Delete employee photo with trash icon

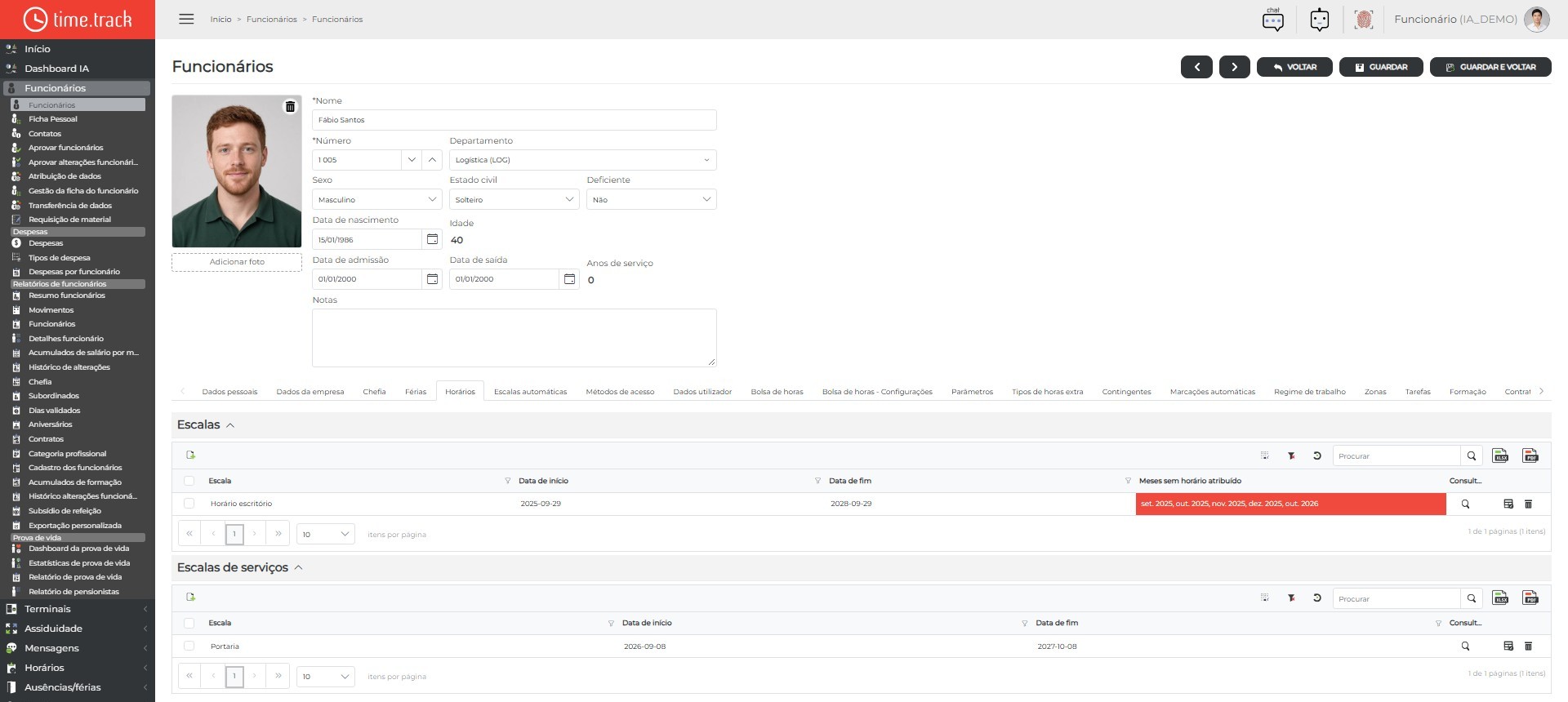[290, 107]
